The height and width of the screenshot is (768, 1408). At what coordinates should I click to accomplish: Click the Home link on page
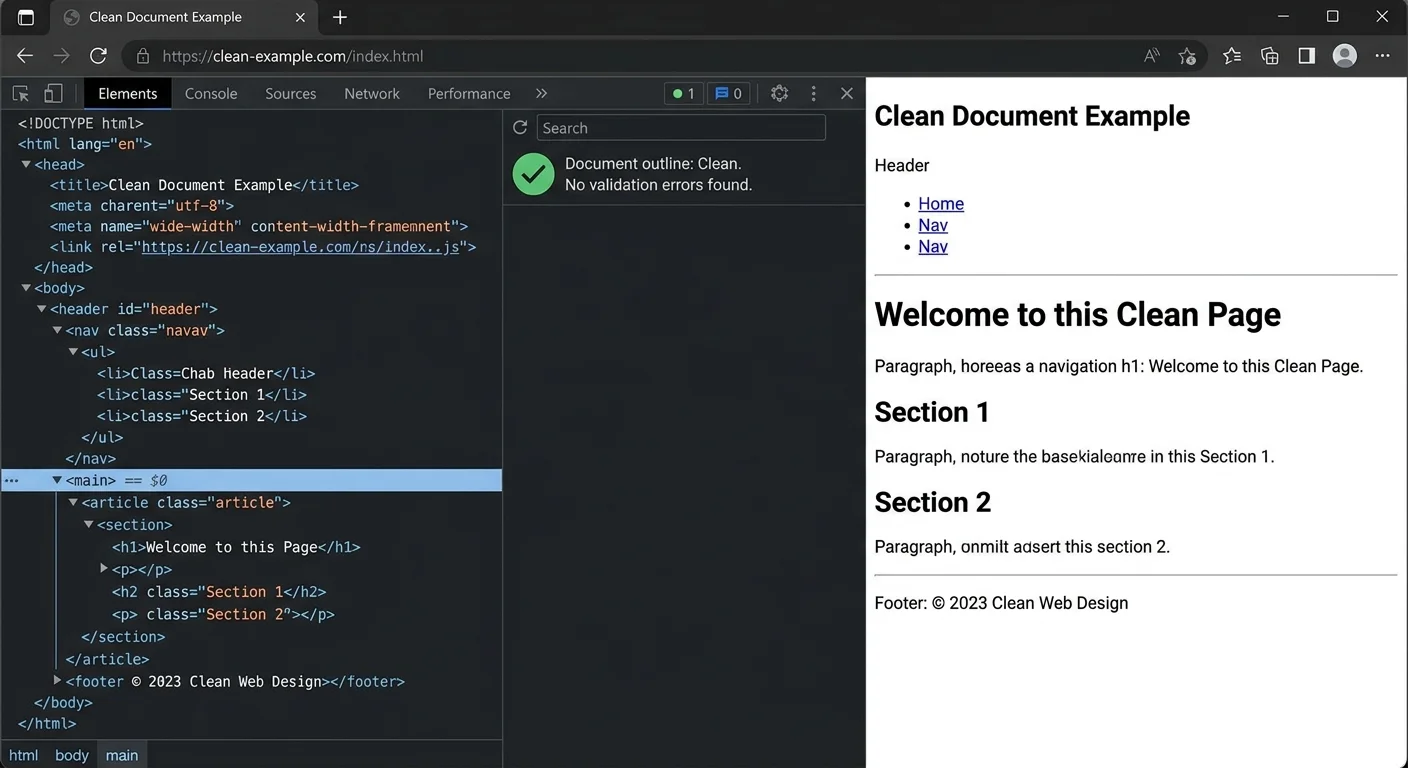click(941, 204)
